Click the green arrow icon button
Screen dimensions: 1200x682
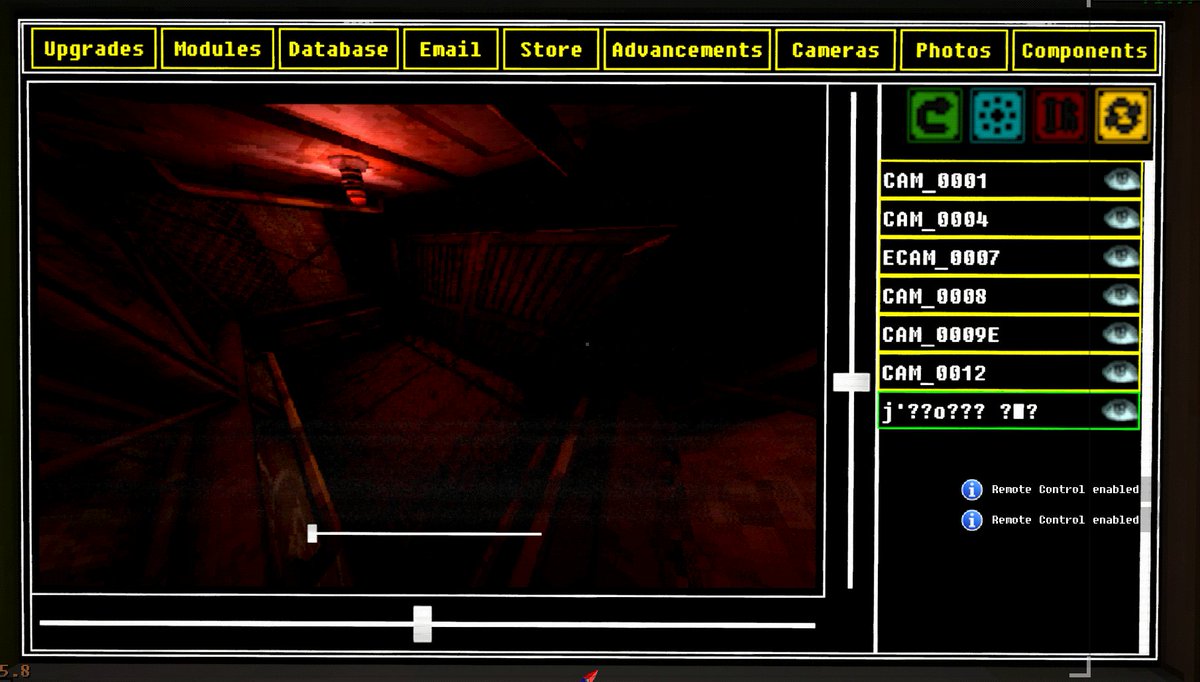(934, 115)
